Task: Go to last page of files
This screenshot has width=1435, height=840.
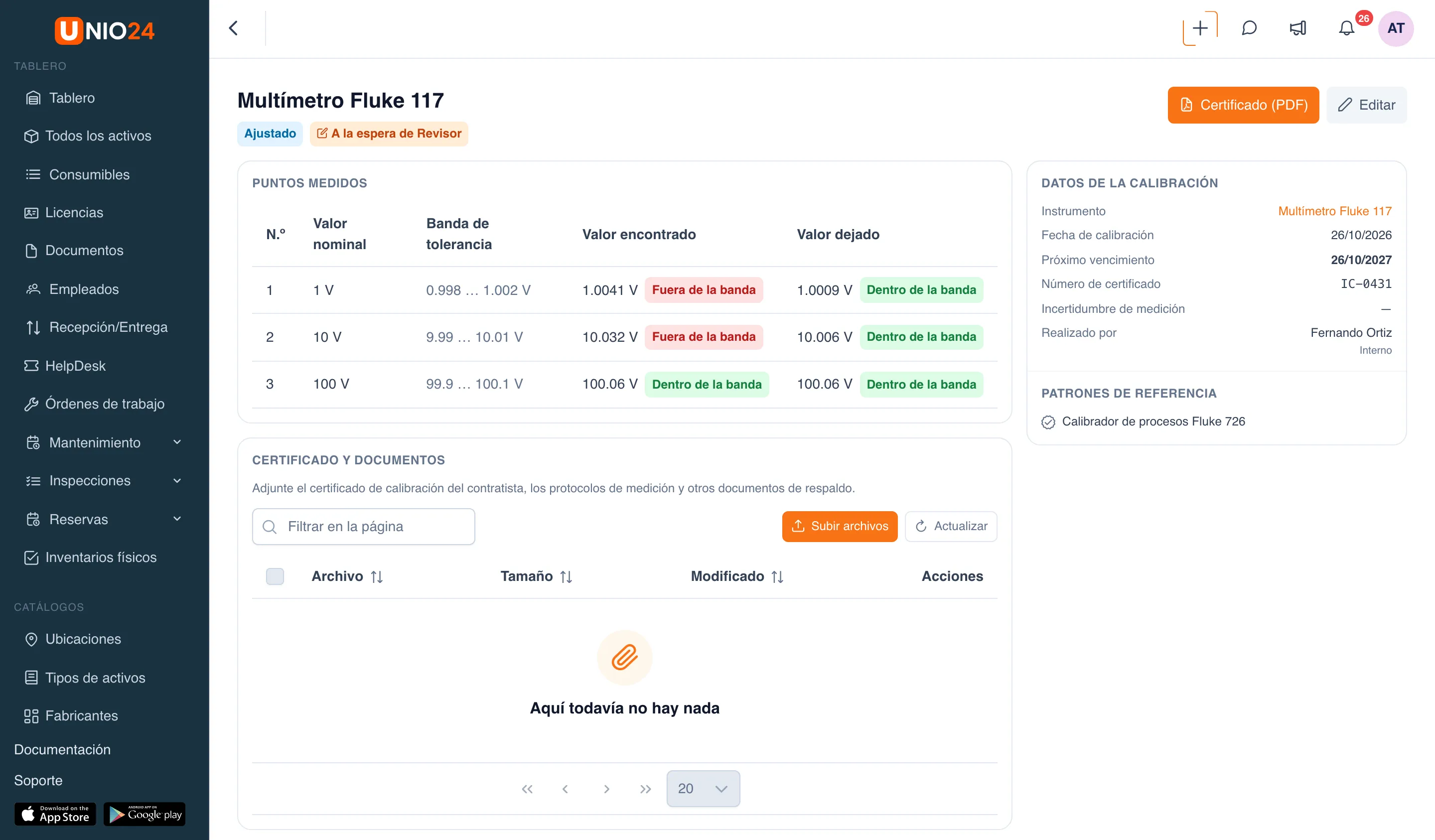Action: tap(645, 789)
